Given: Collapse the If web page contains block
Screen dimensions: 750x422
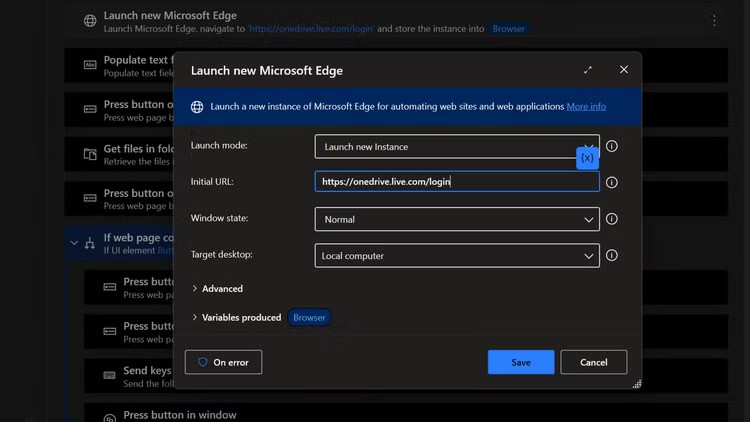Looking at the screenshot, I should click(74, 243).
